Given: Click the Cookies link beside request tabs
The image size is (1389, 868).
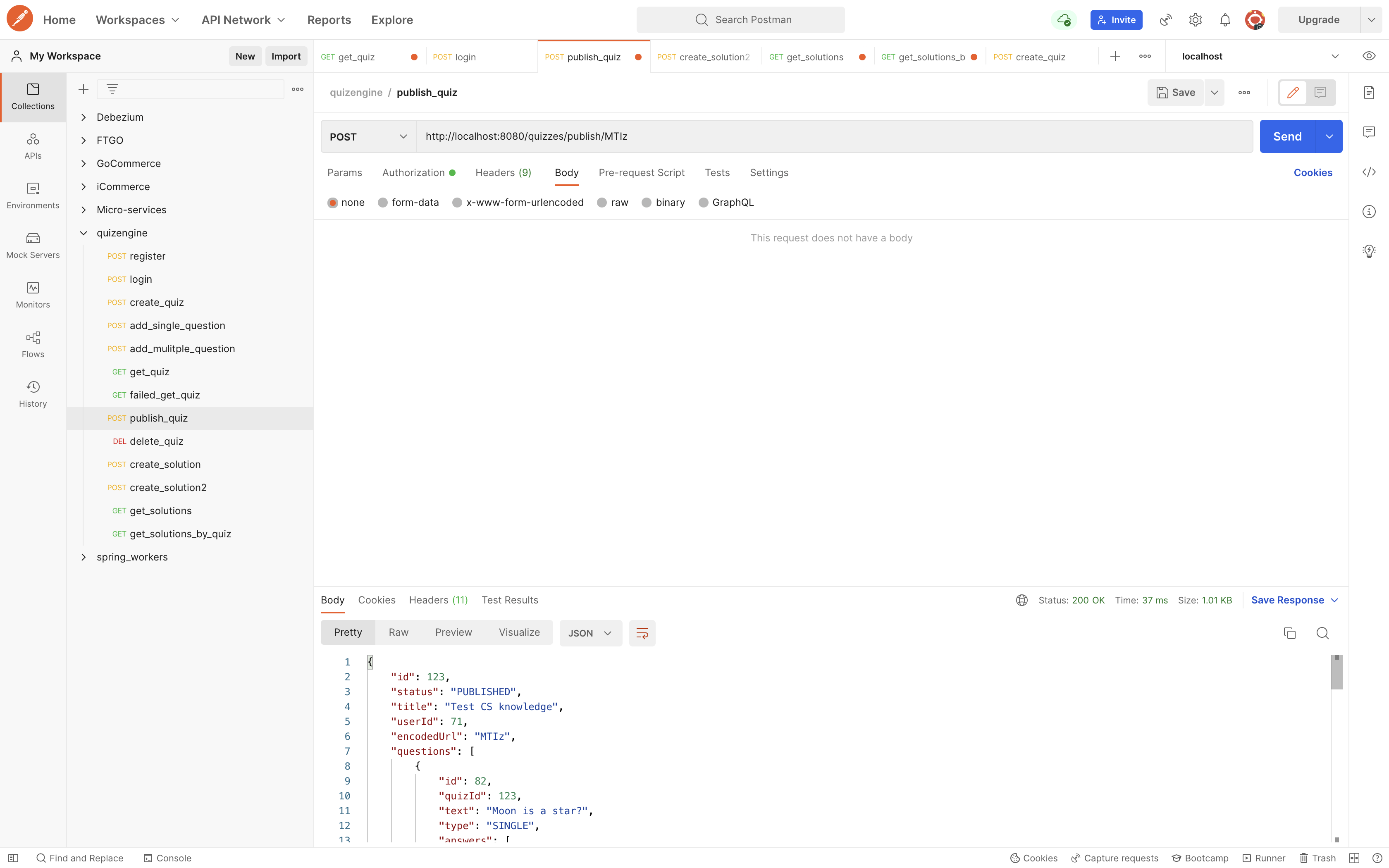Looking at the screenshot, I should pyautogui.click(x=1312, y=173).
